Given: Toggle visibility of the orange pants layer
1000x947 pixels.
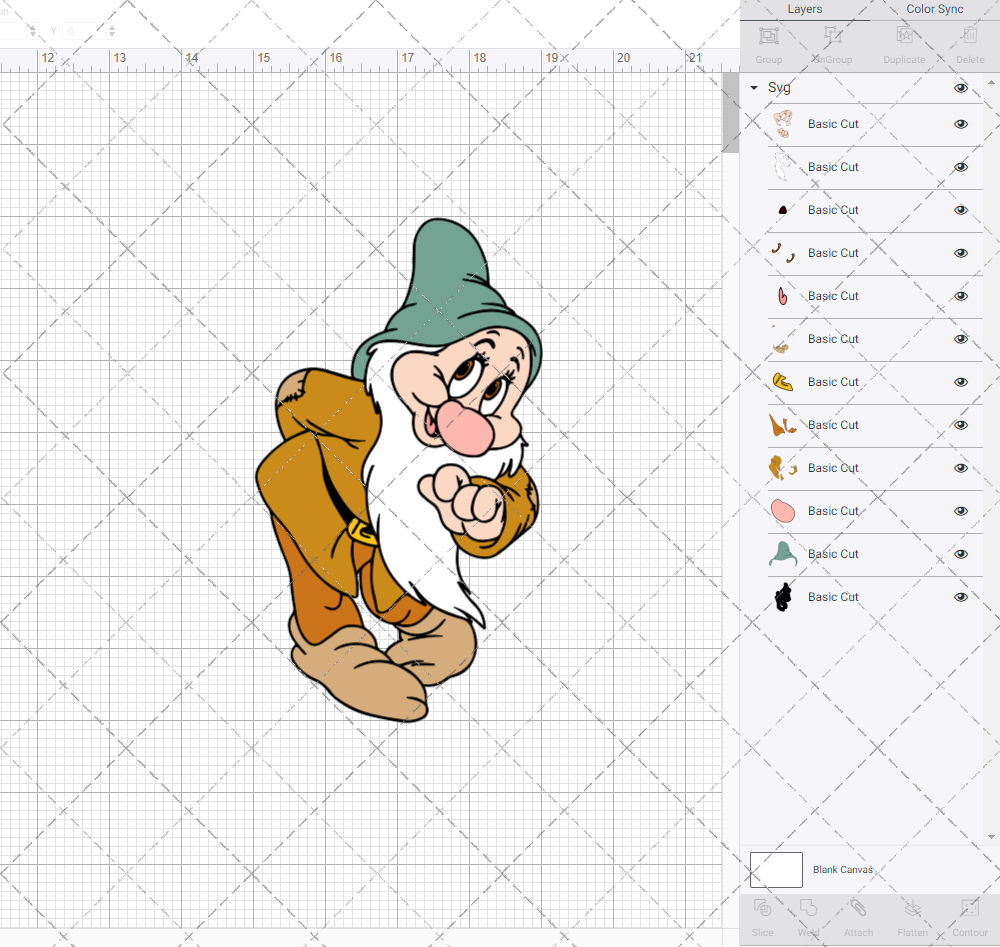Looking at the screenshot, I should point(960,425).
